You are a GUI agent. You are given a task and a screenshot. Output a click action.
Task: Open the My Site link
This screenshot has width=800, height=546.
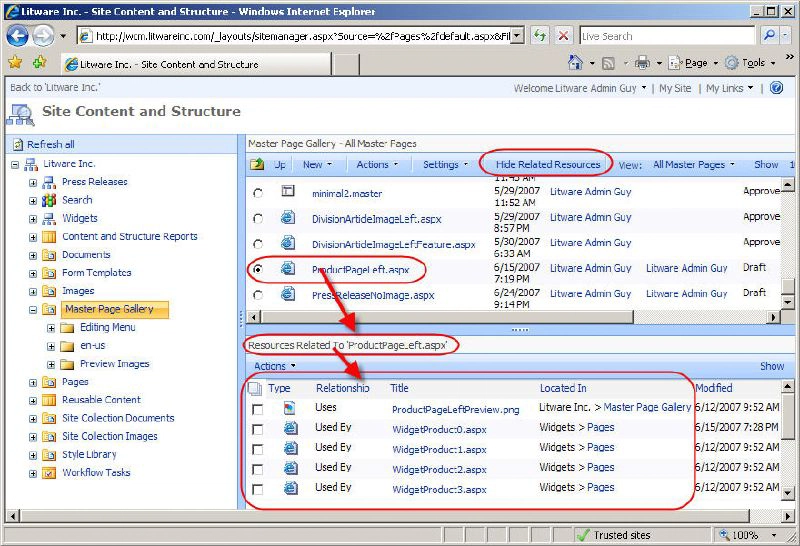click(x=675, y=88)
